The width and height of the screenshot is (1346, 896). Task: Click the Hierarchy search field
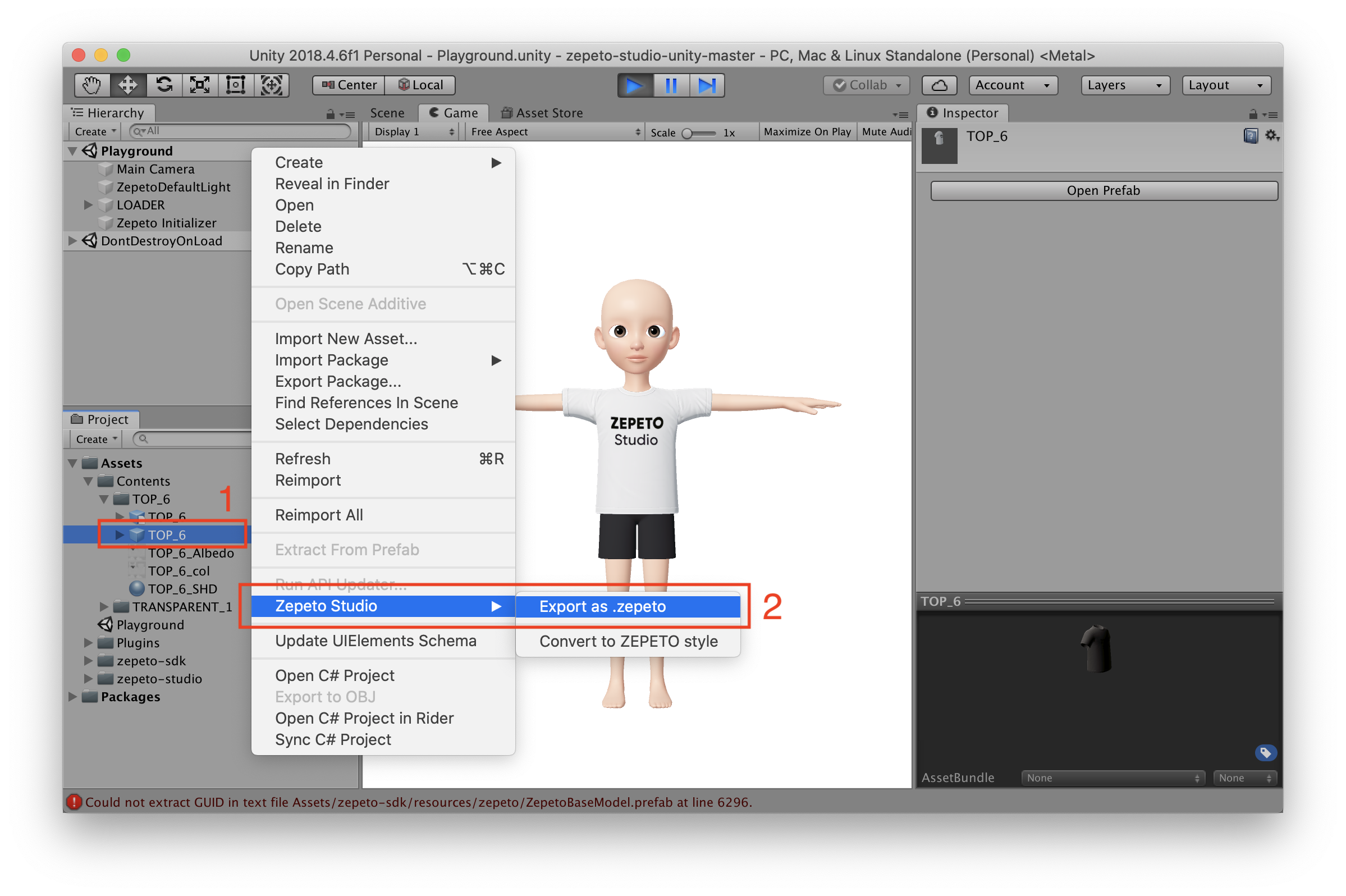click(240, 131)
